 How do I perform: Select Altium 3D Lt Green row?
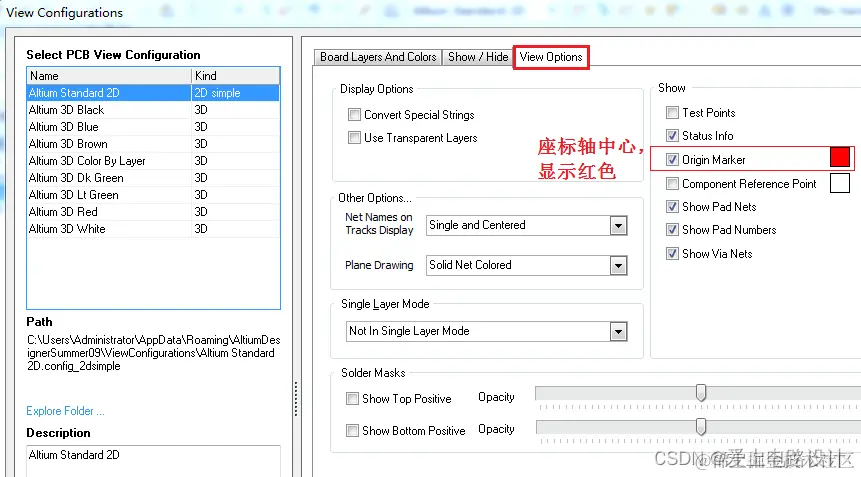point(153,195)
